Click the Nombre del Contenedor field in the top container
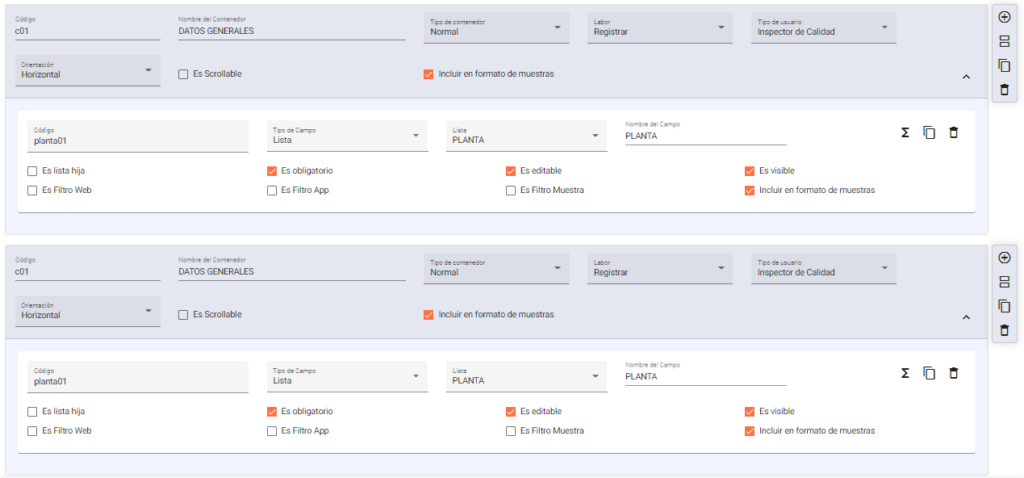This screenshot has width=1024, height=478. pyautogui.click(x=291, y=31)
